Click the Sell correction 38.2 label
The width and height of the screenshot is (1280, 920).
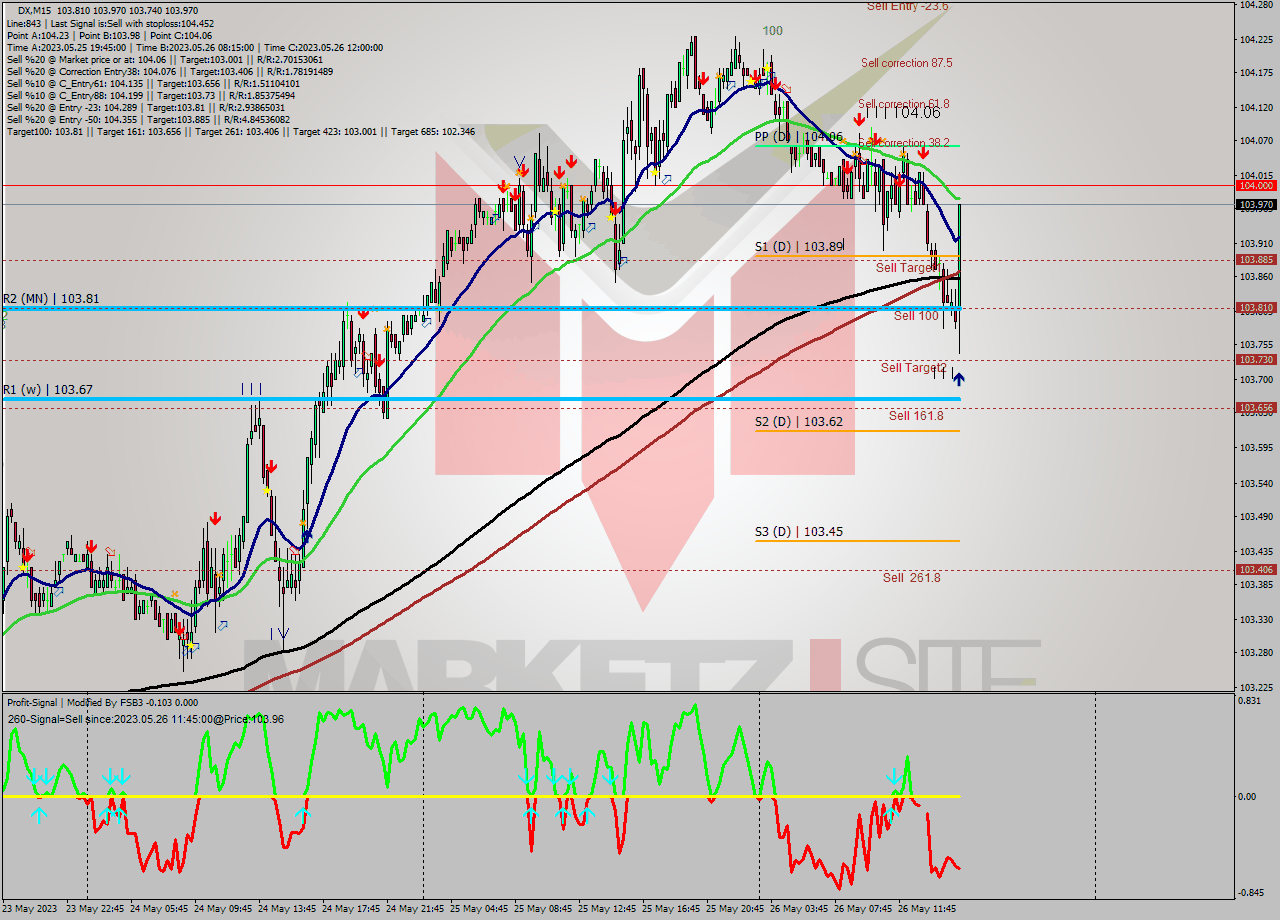(x=904, y=143)
